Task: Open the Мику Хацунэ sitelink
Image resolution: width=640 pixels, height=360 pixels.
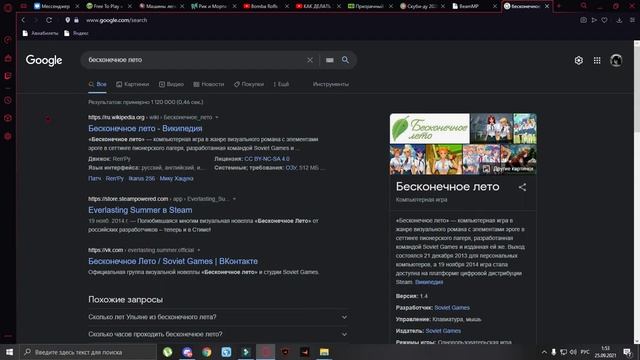Action: pyautogui.click(x=176, y=178)
